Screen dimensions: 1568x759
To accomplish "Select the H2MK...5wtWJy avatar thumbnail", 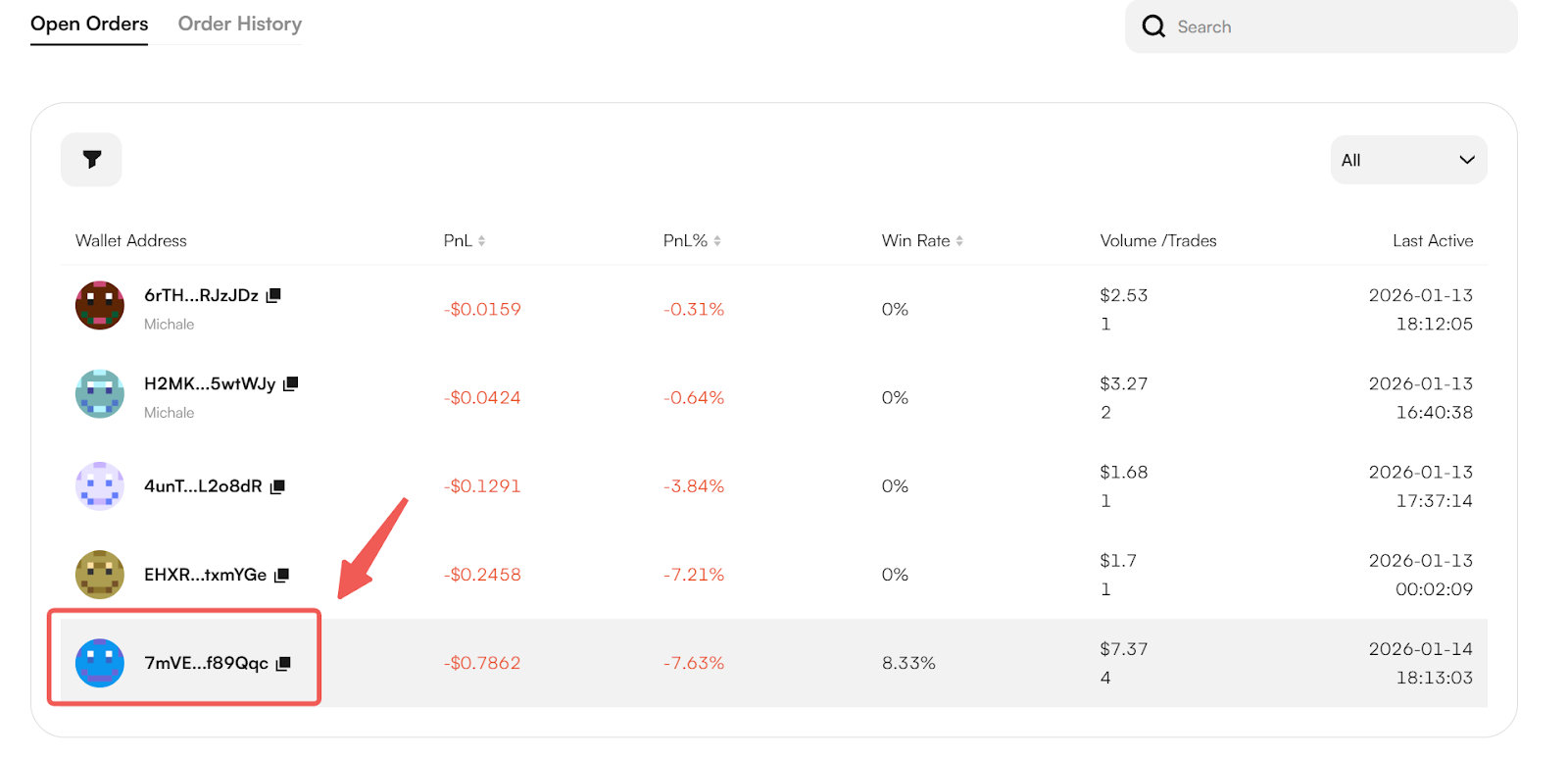I will pos(100,394).
